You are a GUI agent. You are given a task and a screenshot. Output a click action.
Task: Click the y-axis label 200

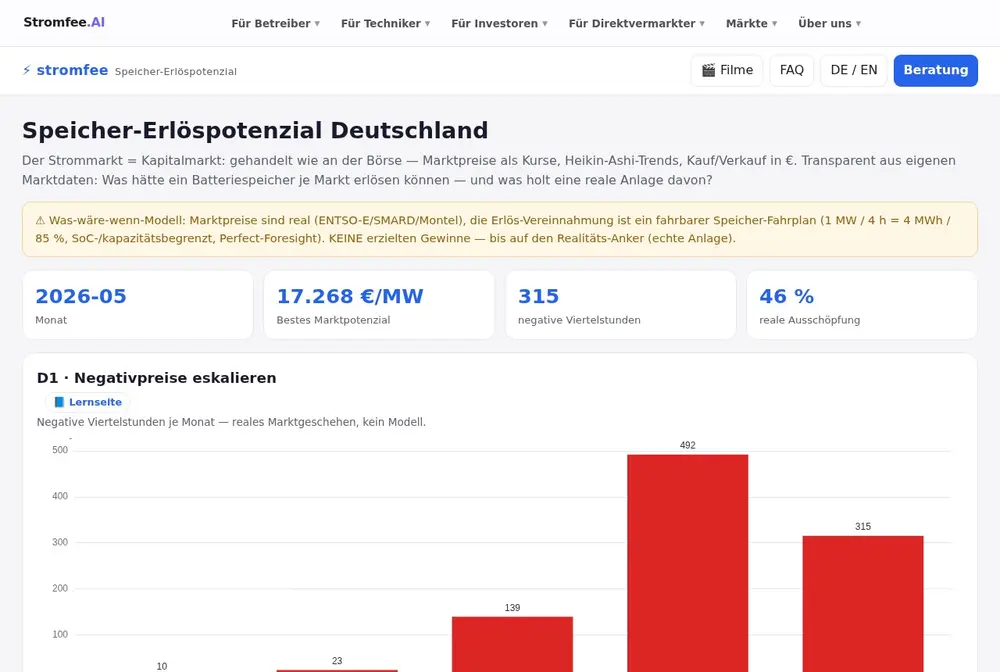click(60, 588)
